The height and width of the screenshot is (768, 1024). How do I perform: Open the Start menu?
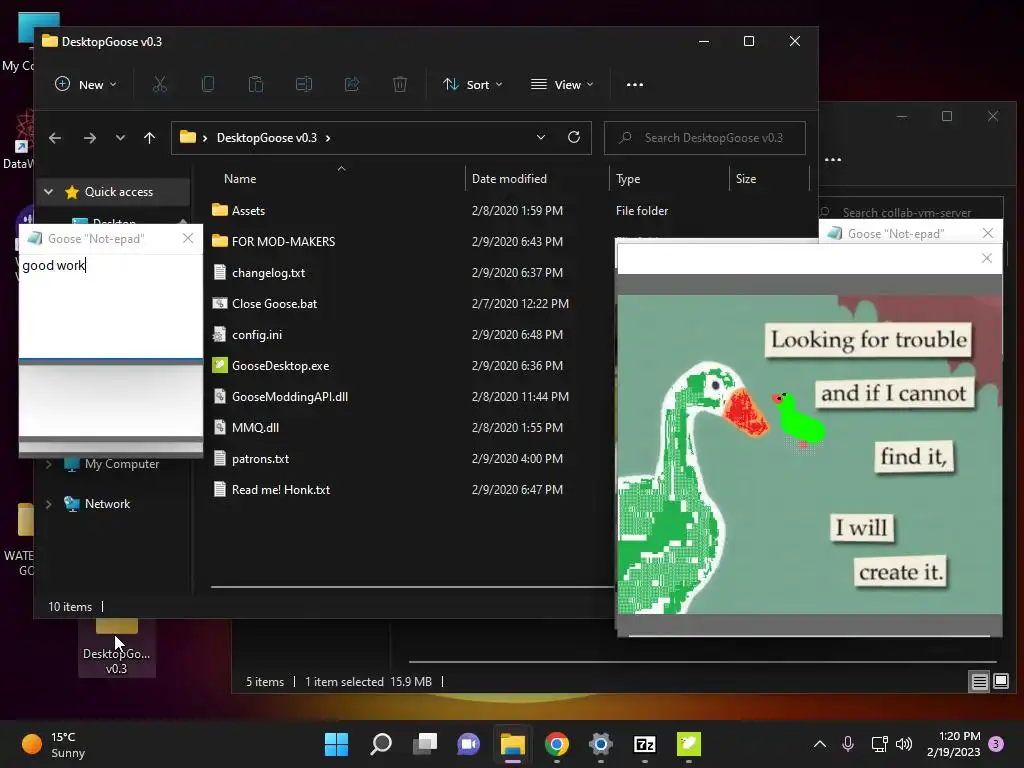coord(337,744)
